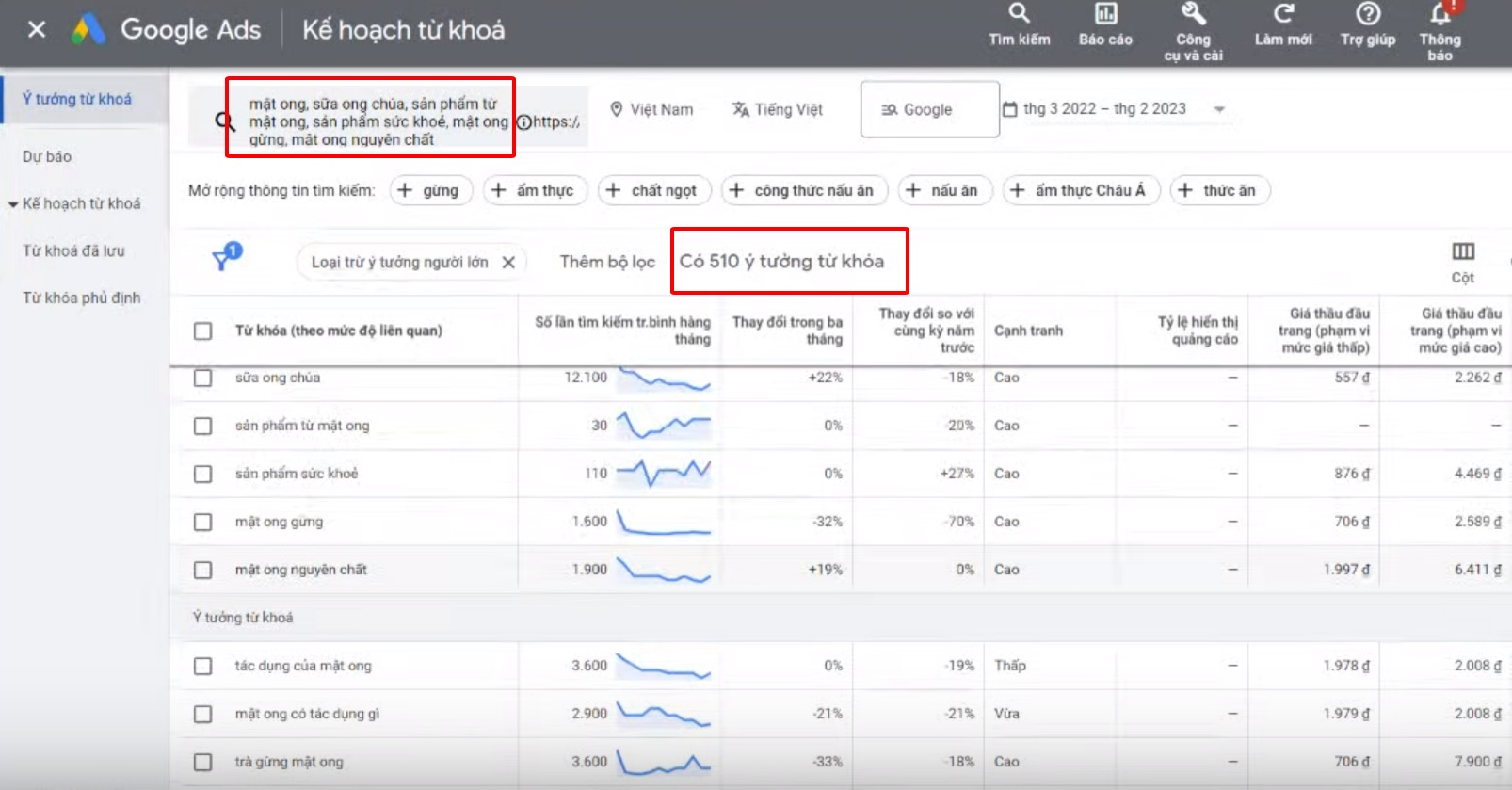Viewport: 1512px width, 790px height.
Task: Close Keyword Planner with the X icon
Action: pos(37,30)
